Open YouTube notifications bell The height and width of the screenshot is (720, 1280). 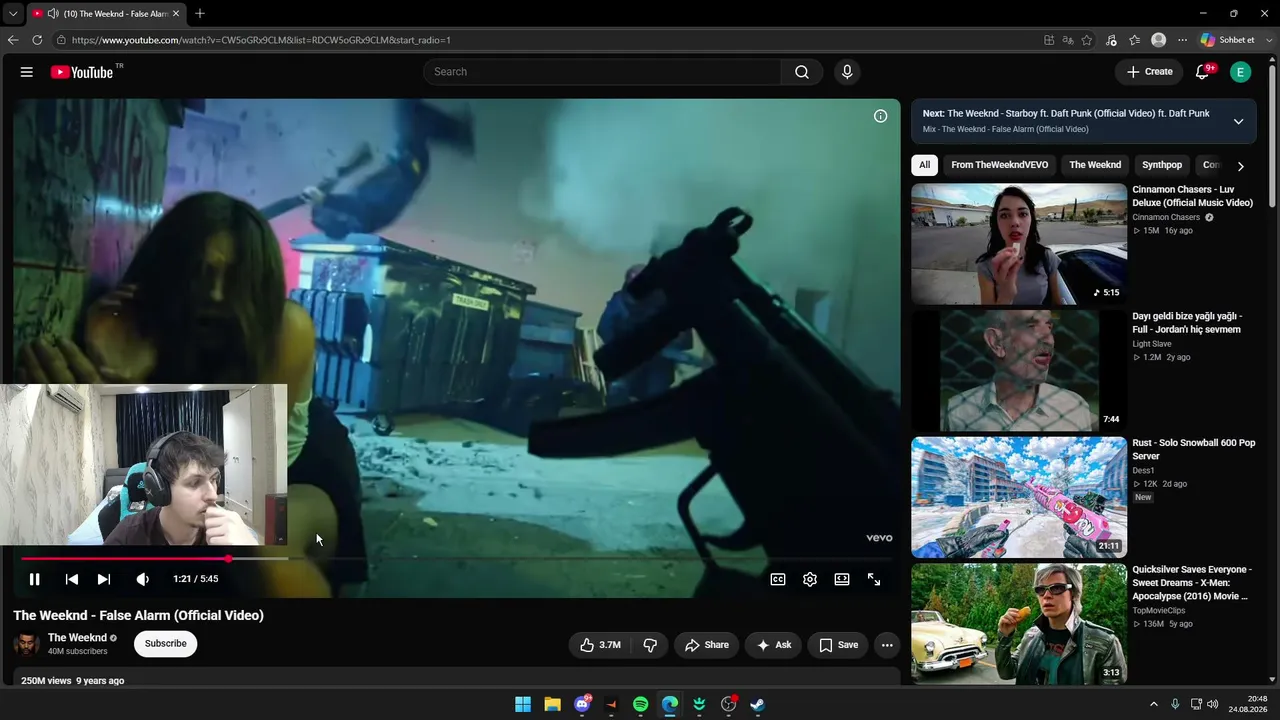(x=1203, y=72)
